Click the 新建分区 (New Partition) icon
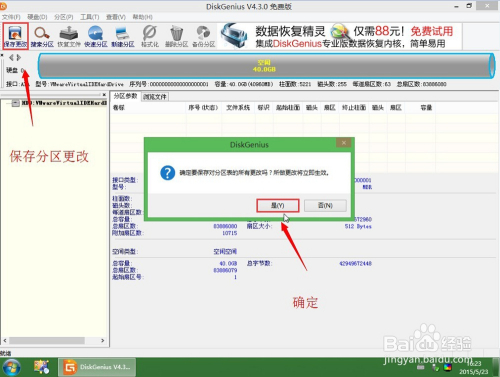Viewport: 500px width, 377px height. [x=123, y=36]
